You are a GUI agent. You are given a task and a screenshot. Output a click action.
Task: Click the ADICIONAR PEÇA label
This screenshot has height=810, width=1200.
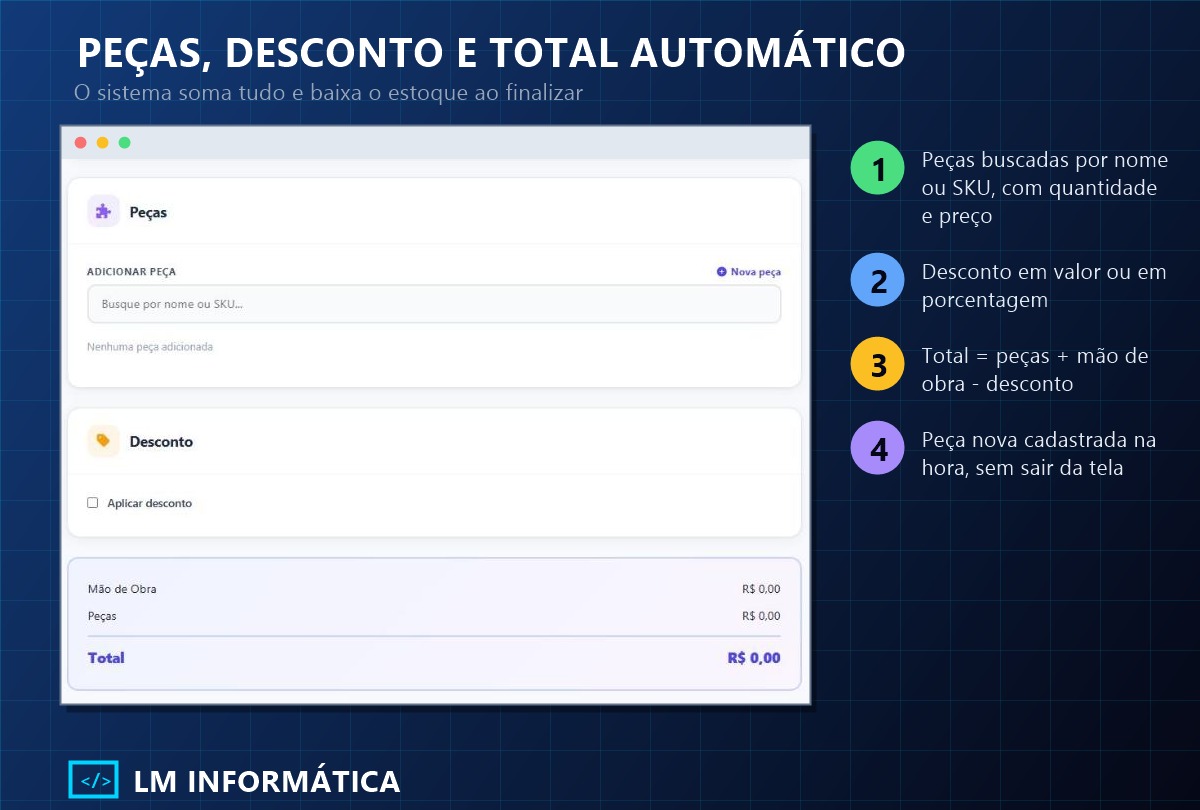(132, 272)
